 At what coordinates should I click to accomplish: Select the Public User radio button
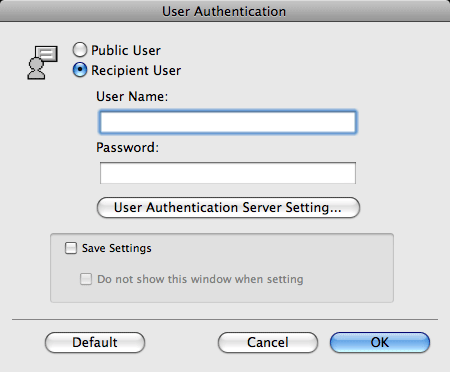click(x=80, y=50)
